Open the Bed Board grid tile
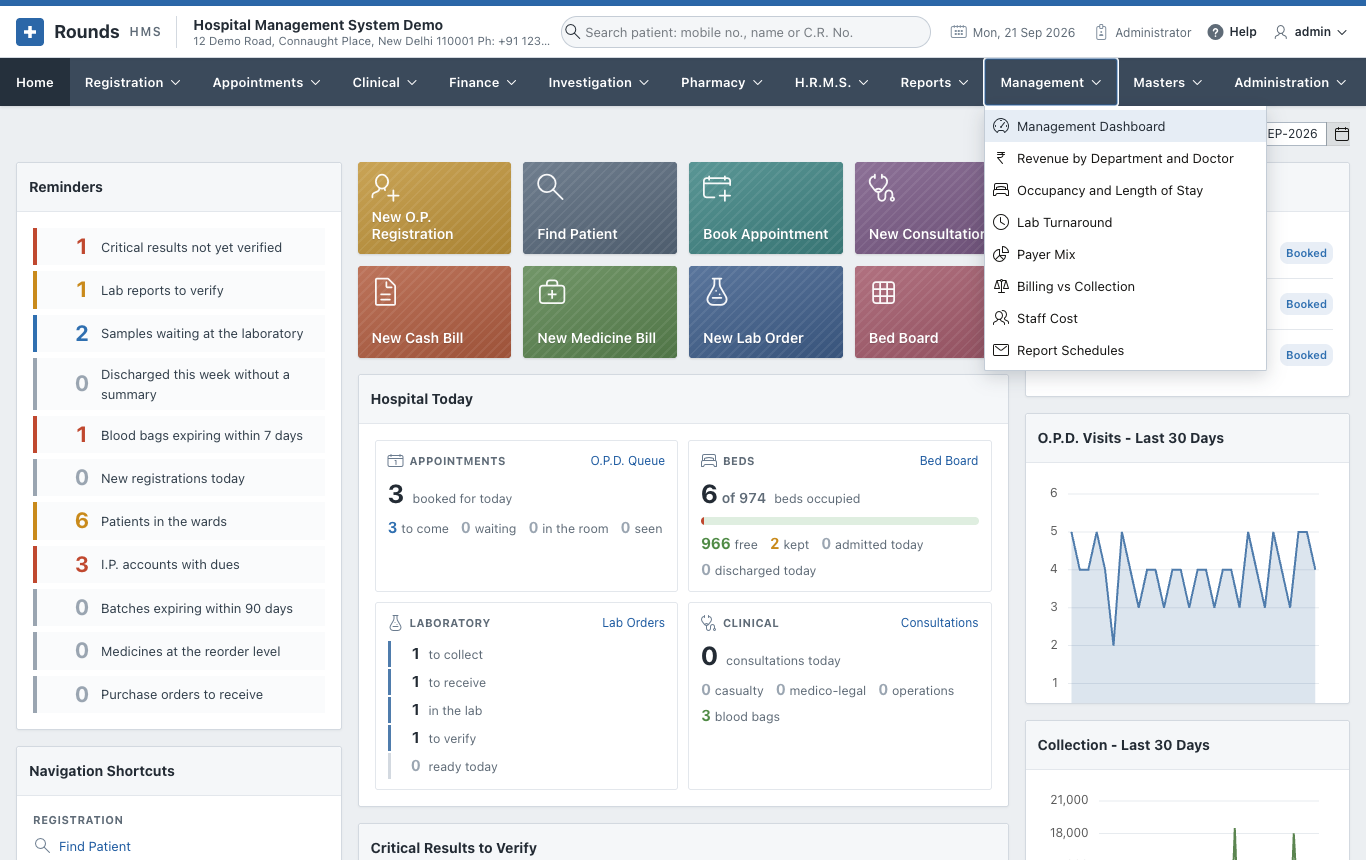Viewport: 1366px width, 860px height. 920,312
